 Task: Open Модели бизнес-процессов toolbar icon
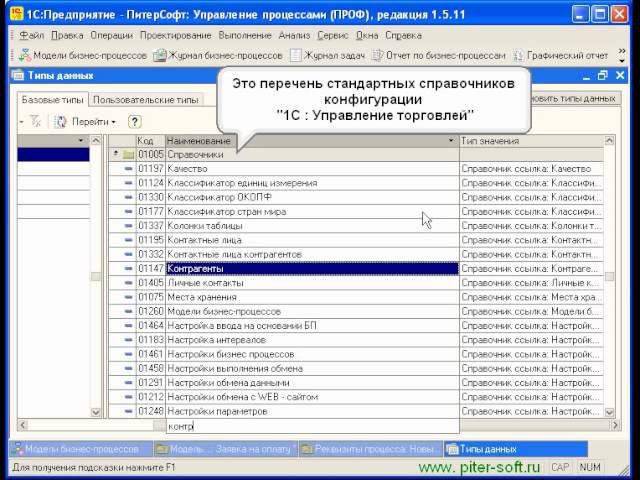(24, 55)
